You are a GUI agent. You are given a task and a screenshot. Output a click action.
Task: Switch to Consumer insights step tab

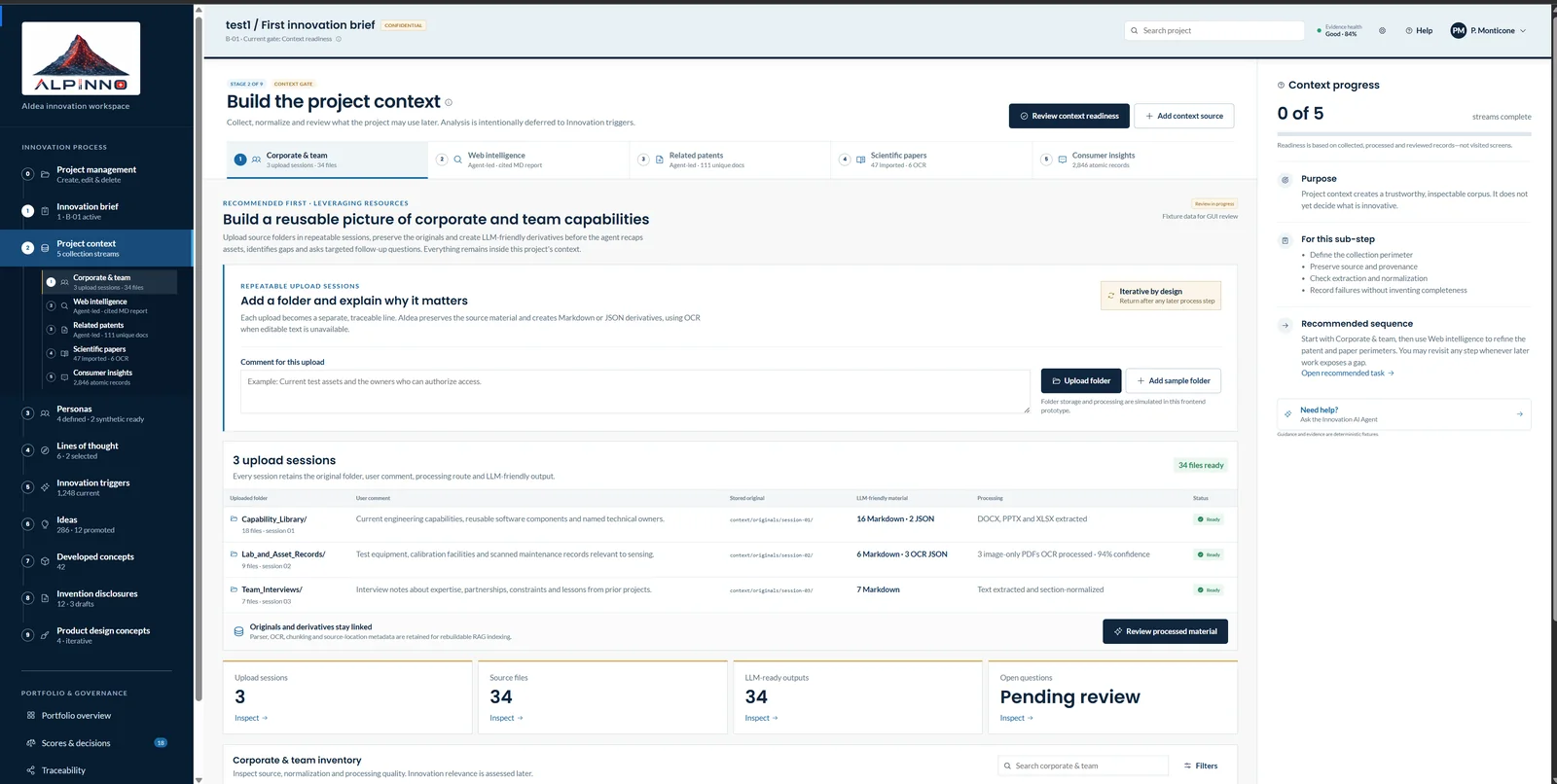(x=1134, y=160)
